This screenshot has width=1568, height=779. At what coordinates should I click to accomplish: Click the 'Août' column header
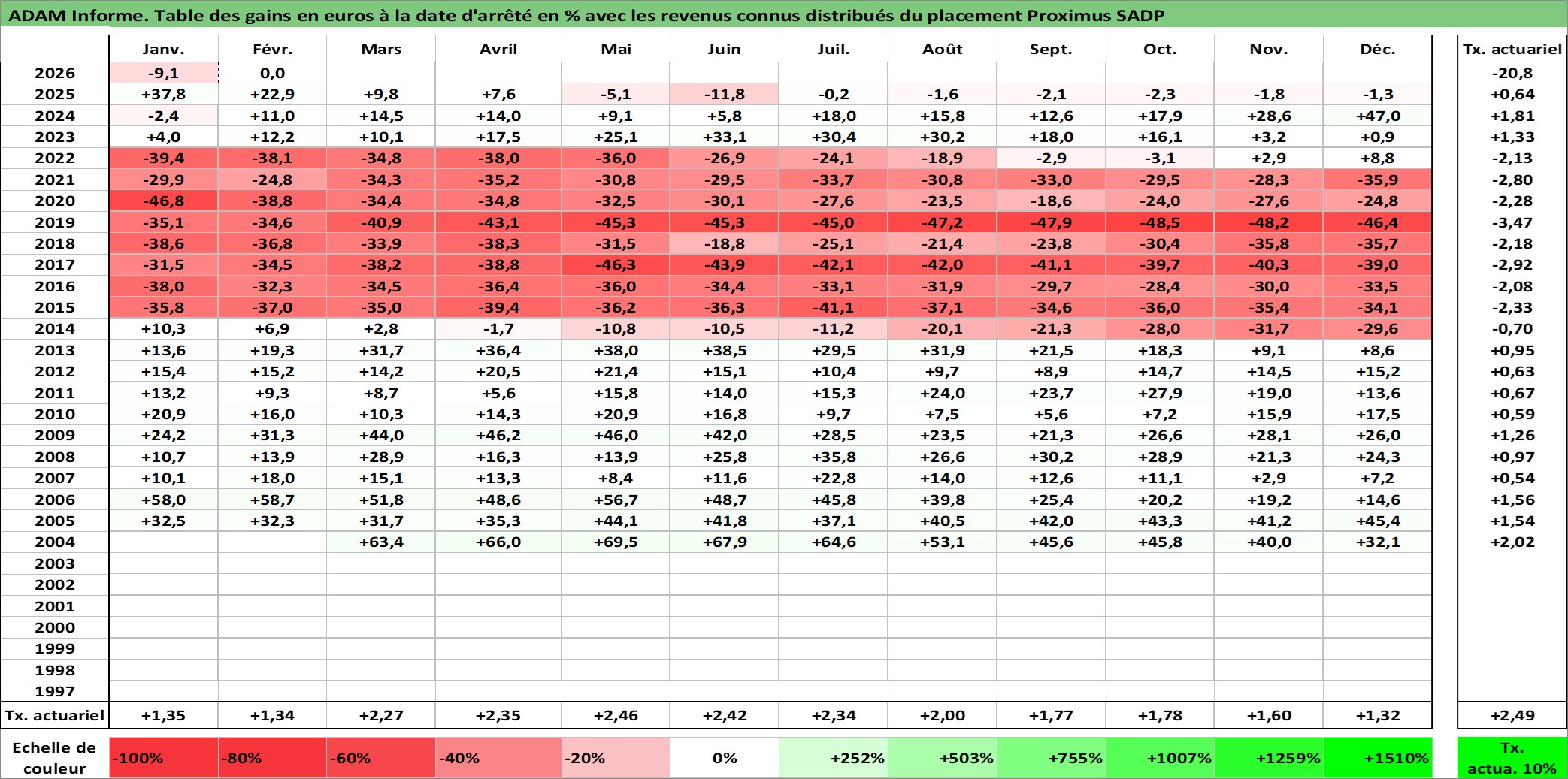[943, 49]
